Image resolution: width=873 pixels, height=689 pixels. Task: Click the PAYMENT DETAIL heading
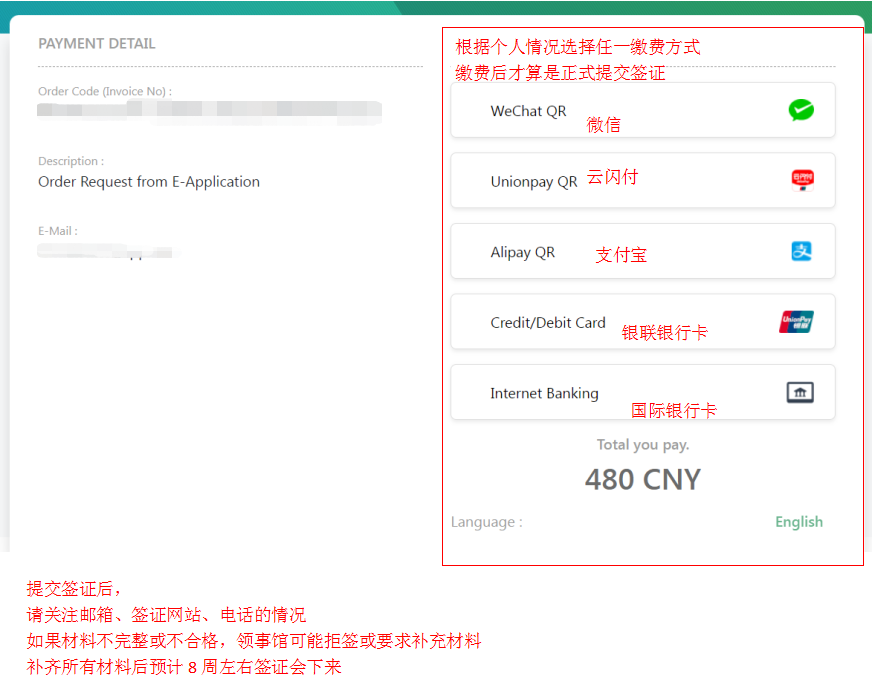coord(97,44)
